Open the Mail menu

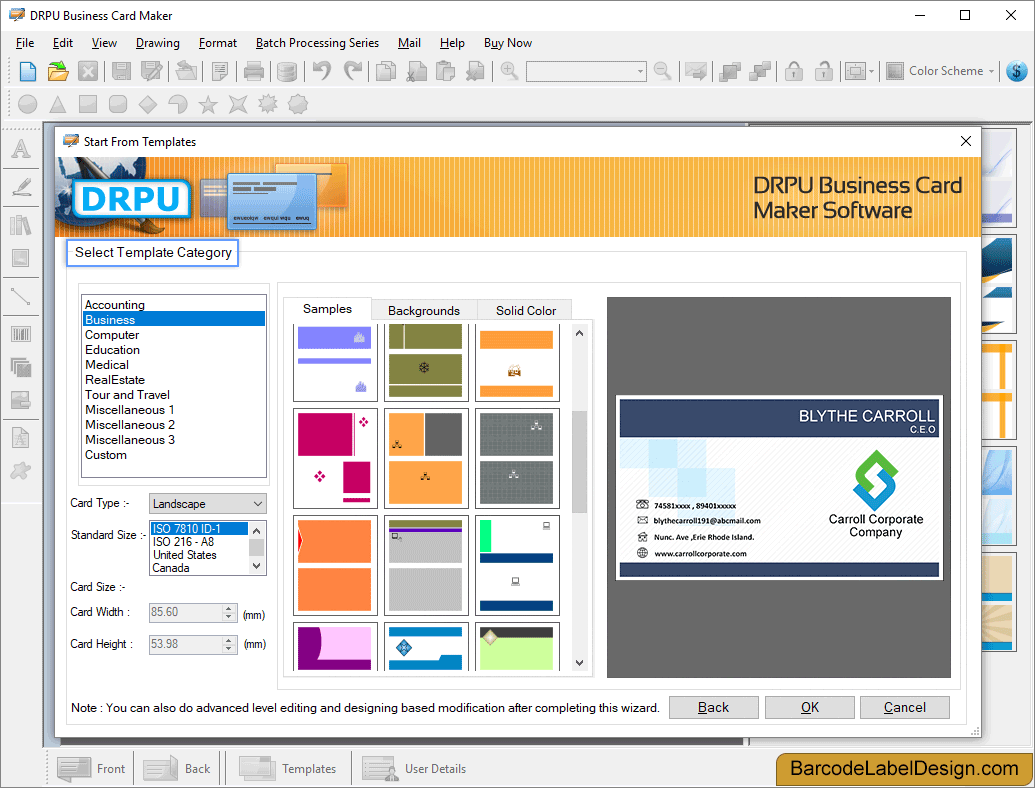409,43
